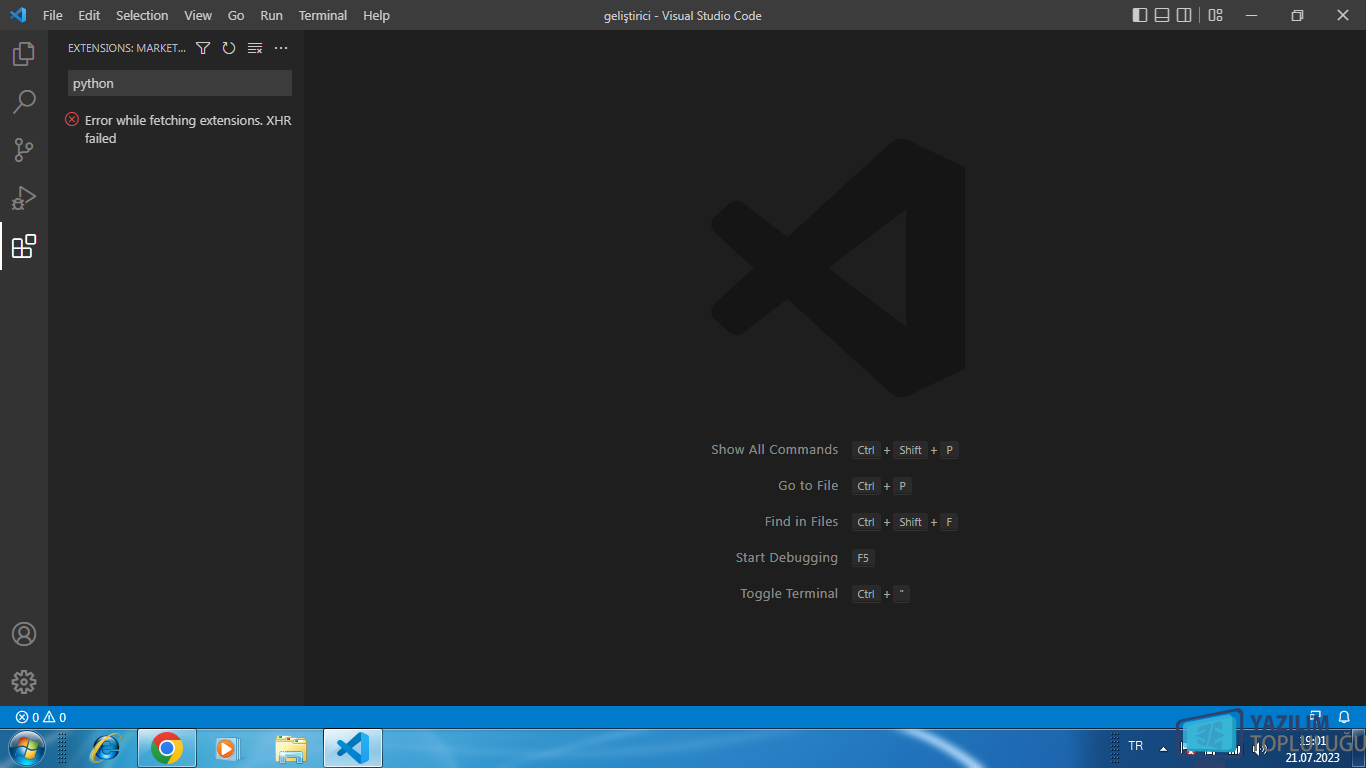
Task: Open the Windows Start button
Action: 25,747
